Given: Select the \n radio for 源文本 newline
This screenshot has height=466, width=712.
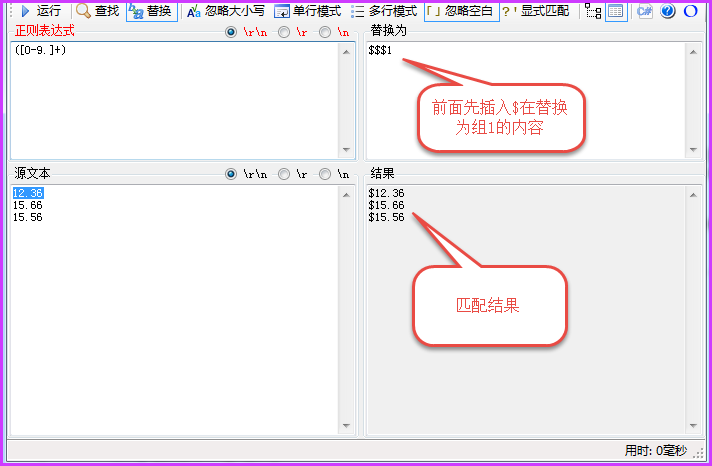Looking at the screenshot, I should (x=325, y=174).
